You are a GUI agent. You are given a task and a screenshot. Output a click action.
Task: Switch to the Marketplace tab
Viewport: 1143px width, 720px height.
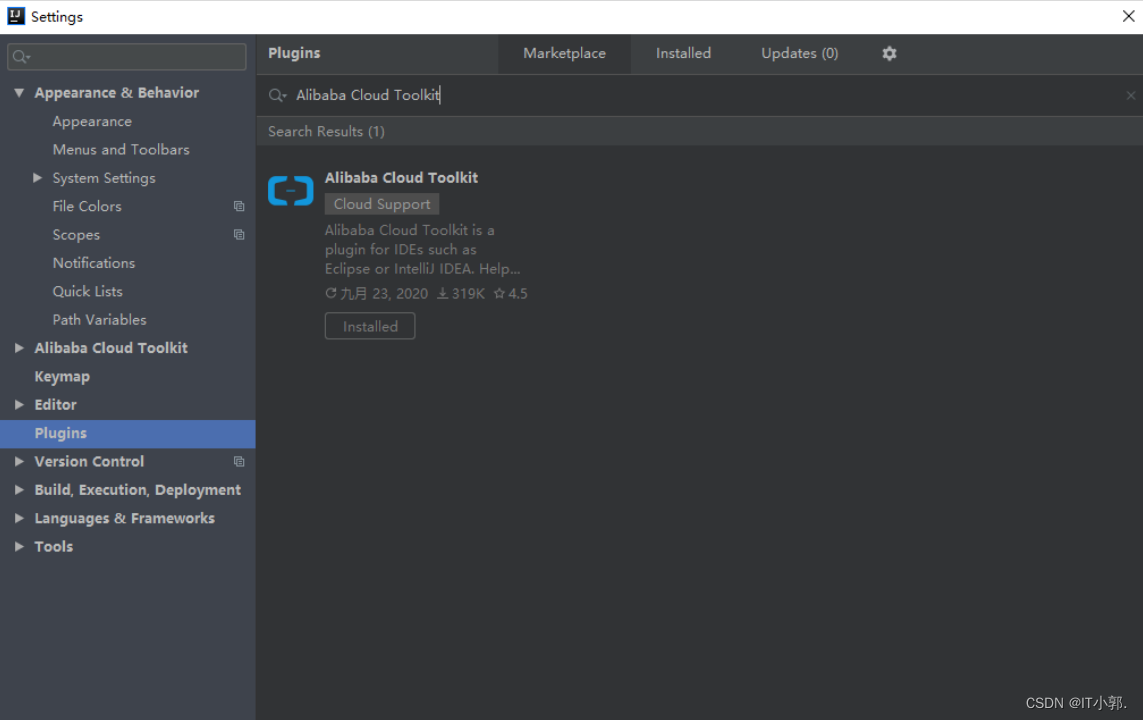tap(564, 53)
